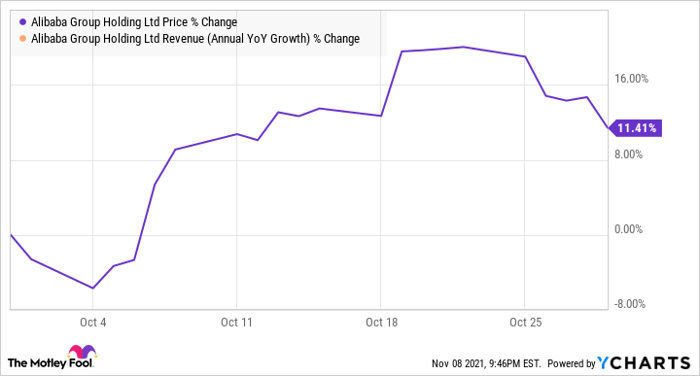Viewport: 700px width, 376px height.
Task: Click the lowest point of price line at Oct 4
Action: click(93, 288)
